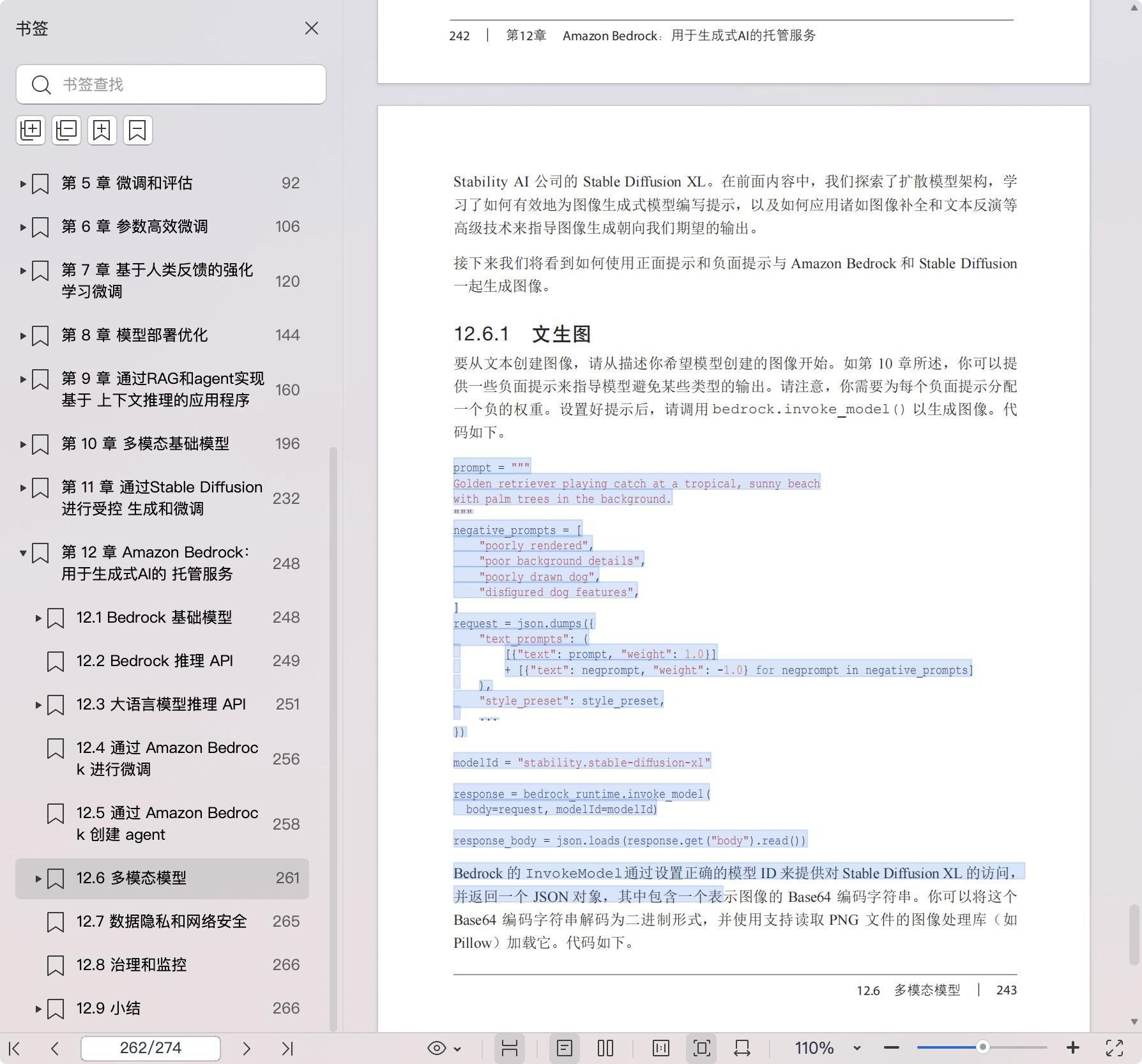Click the bookmarks panel scrollbar
Image resolution: width=1142 pixels, height=1064 pixels.
[333, 739]
